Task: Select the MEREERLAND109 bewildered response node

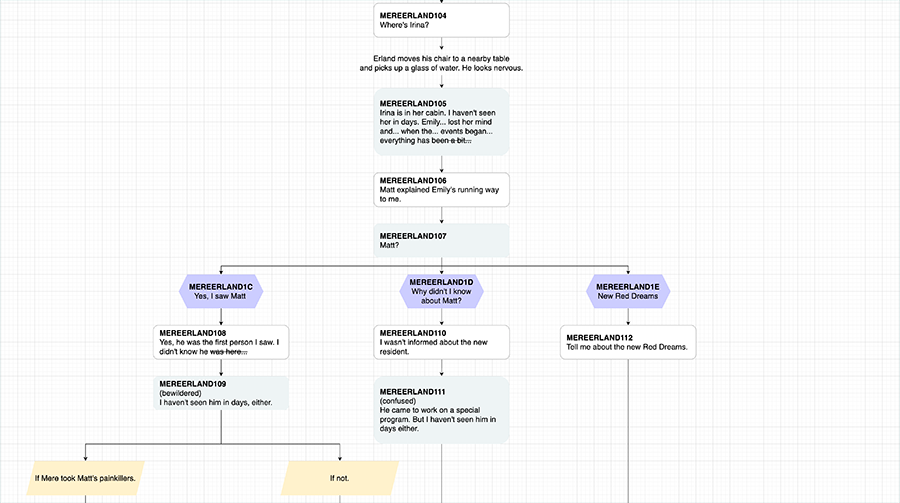Action: 221,393
